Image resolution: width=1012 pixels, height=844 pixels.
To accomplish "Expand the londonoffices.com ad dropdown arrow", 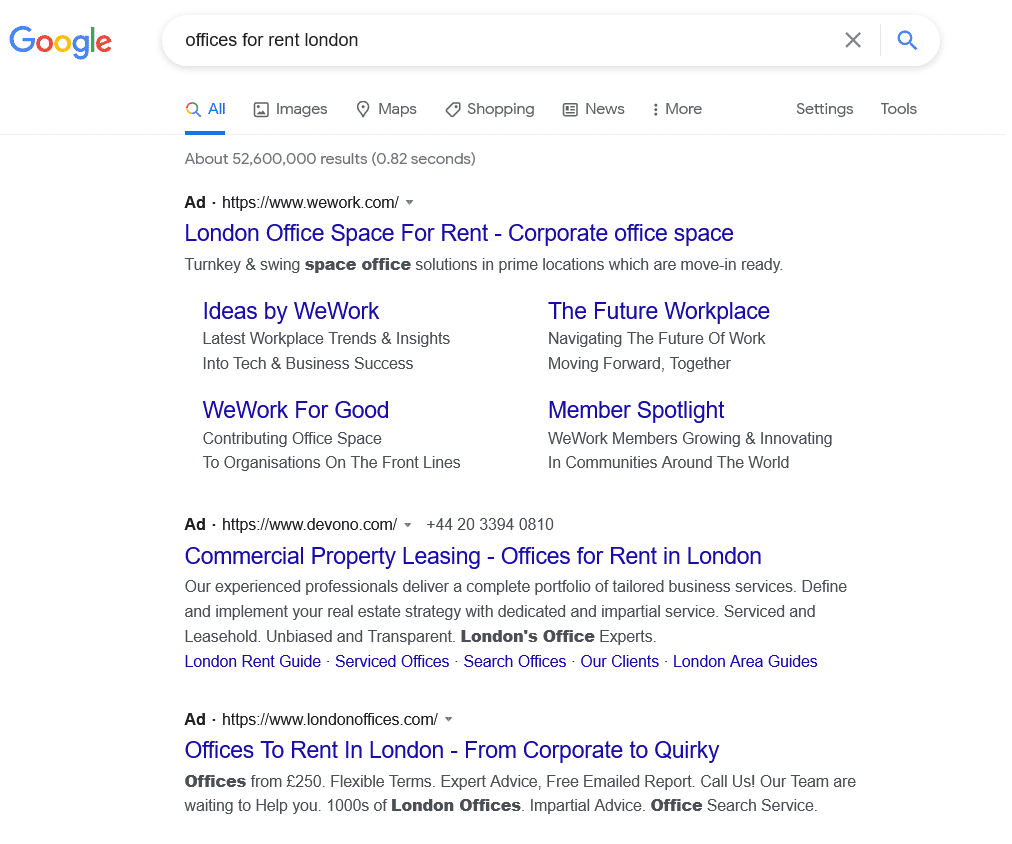I will point(449,719).
